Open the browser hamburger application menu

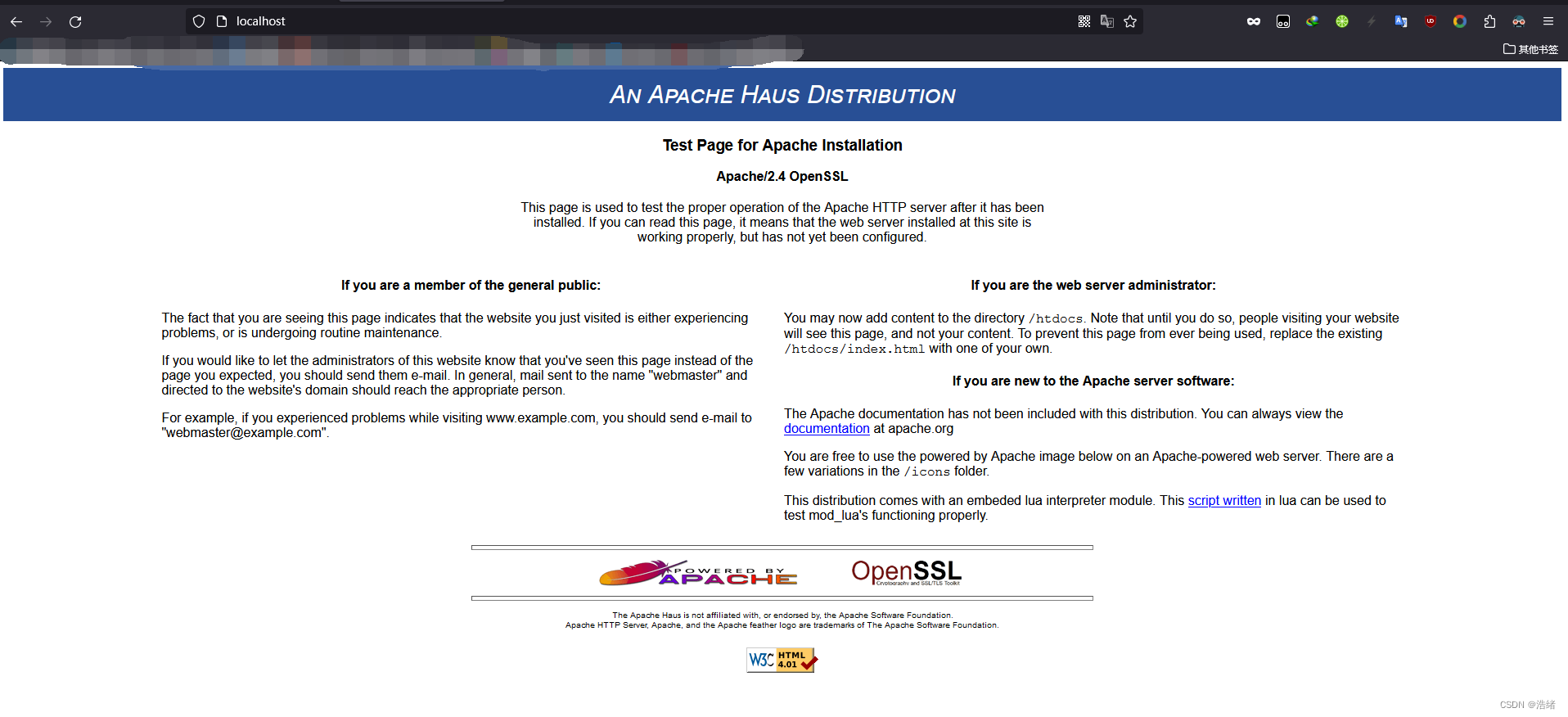[1548, 21]
